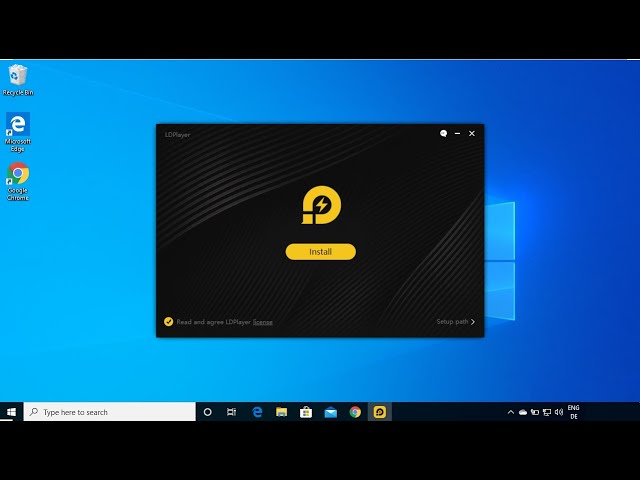Image resolution: width=640 pixels, height=480 pixels.
Task: Open volume speaker tray icon
Action: tap(559, 412)
